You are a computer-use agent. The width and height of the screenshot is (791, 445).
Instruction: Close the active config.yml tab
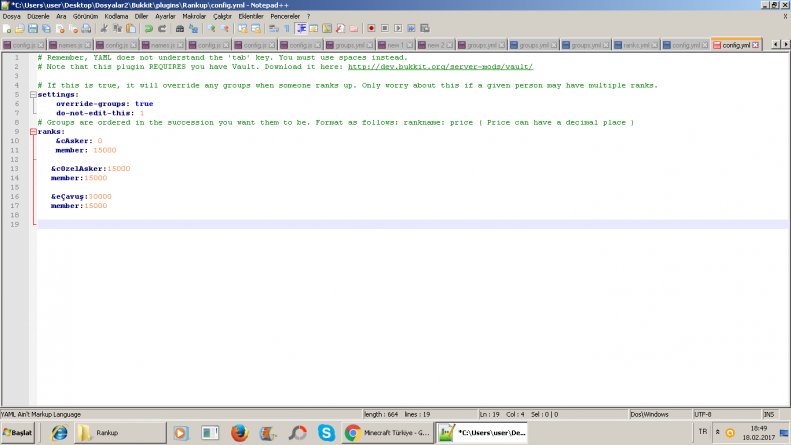click(755, 45)
